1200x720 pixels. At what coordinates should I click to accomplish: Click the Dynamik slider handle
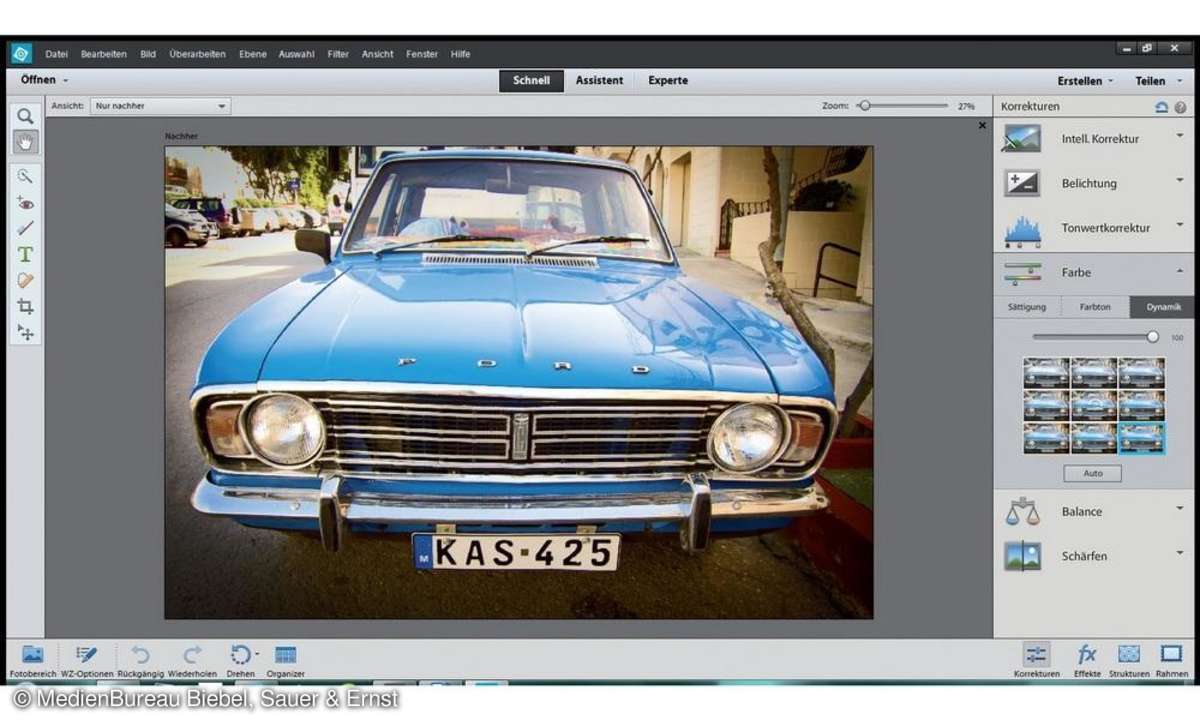coord(1152,337)
